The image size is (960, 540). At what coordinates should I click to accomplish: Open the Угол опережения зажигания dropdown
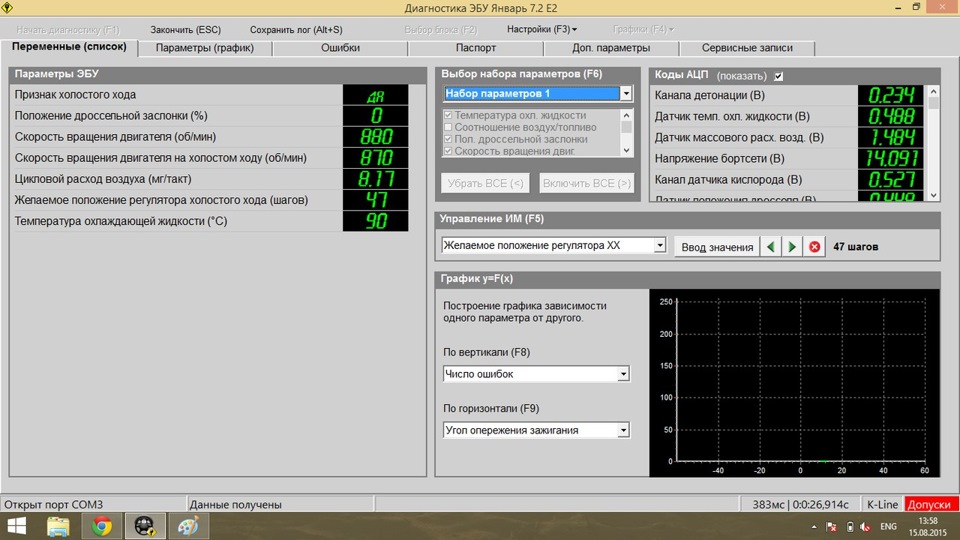[x=623, y=430]
